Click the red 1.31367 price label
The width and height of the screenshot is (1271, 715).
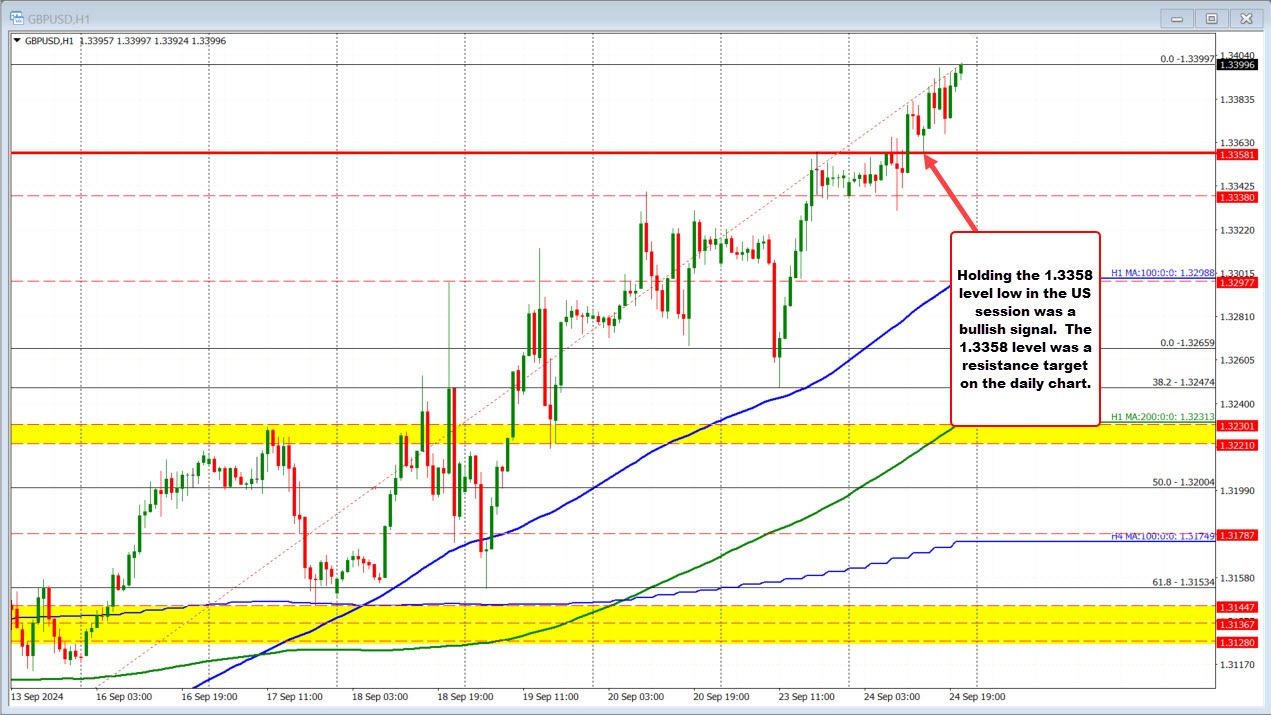1236,624
